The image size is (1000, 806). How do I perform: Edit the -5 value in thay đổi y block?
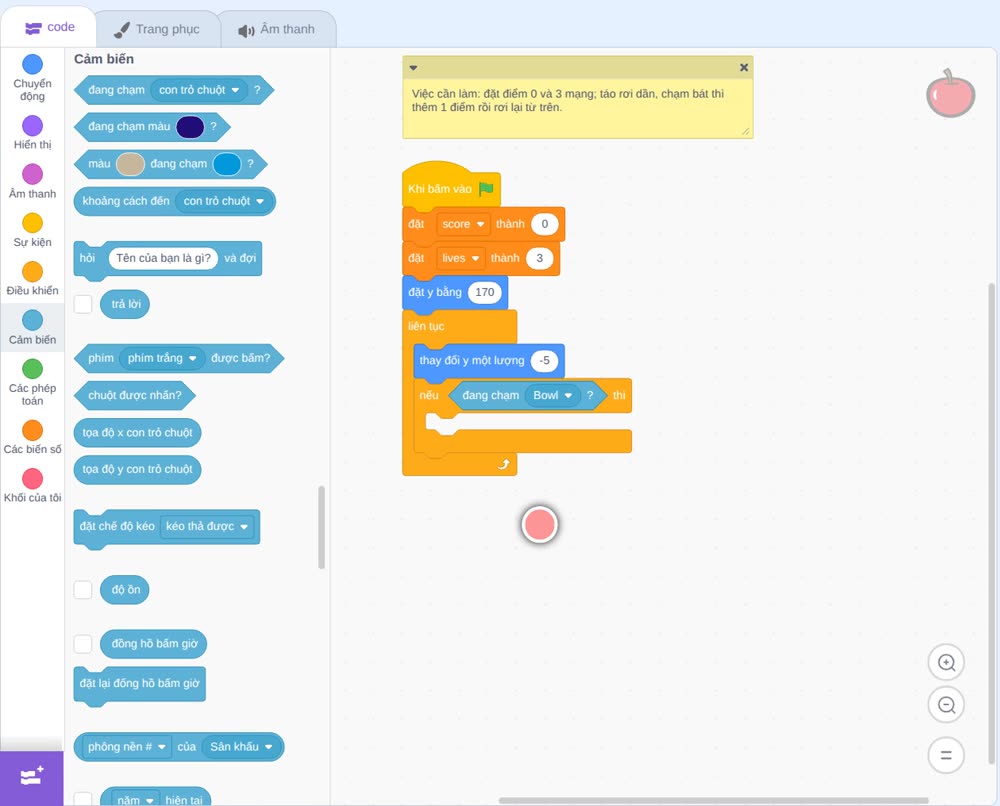click(544, 361)
